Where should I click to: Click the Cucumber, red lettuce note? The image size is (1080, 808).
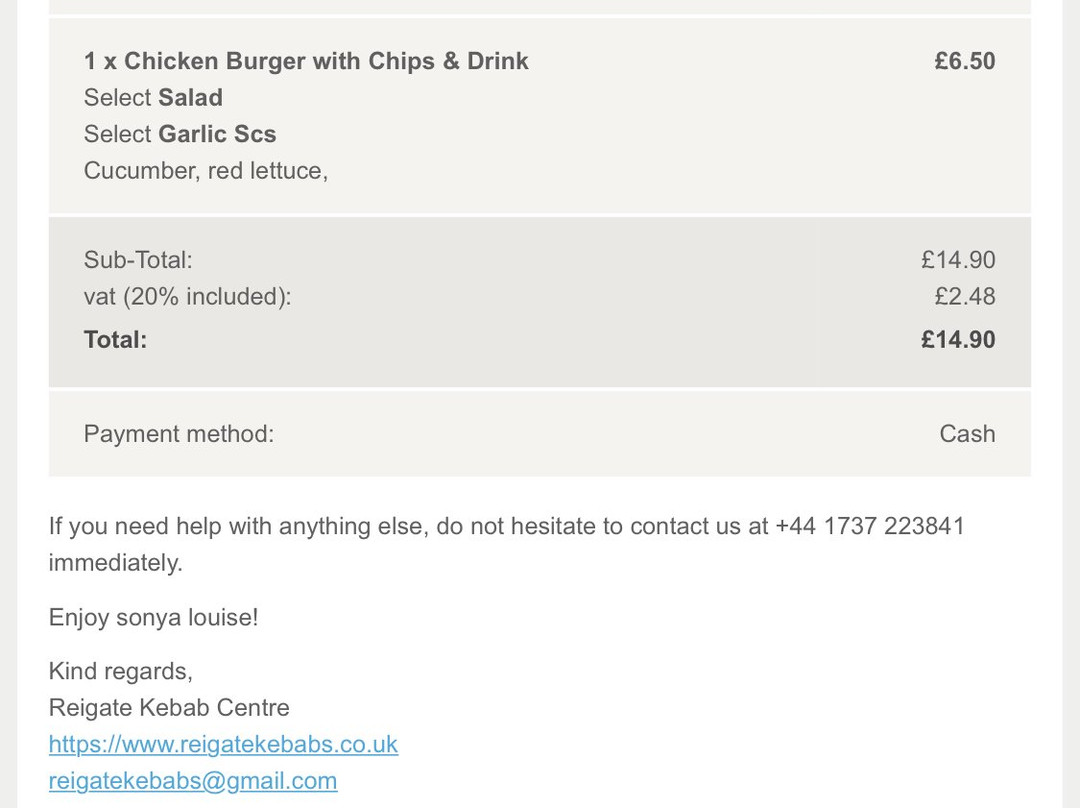pyautogui.click(x=206, y=171)
